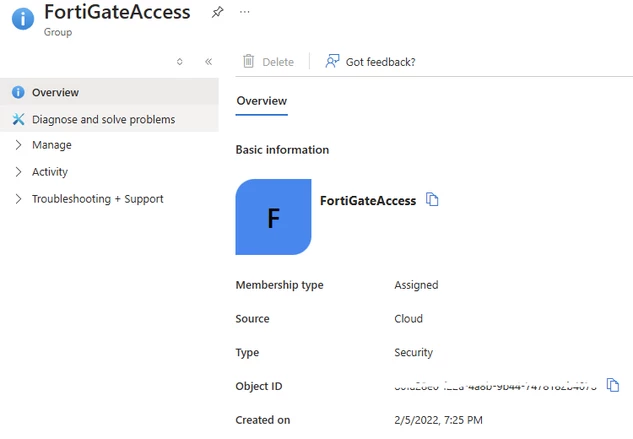Viewport: 633px width, 439px height.
Task: Click the blue info icon beside title
Action: [x=23, y=18]
